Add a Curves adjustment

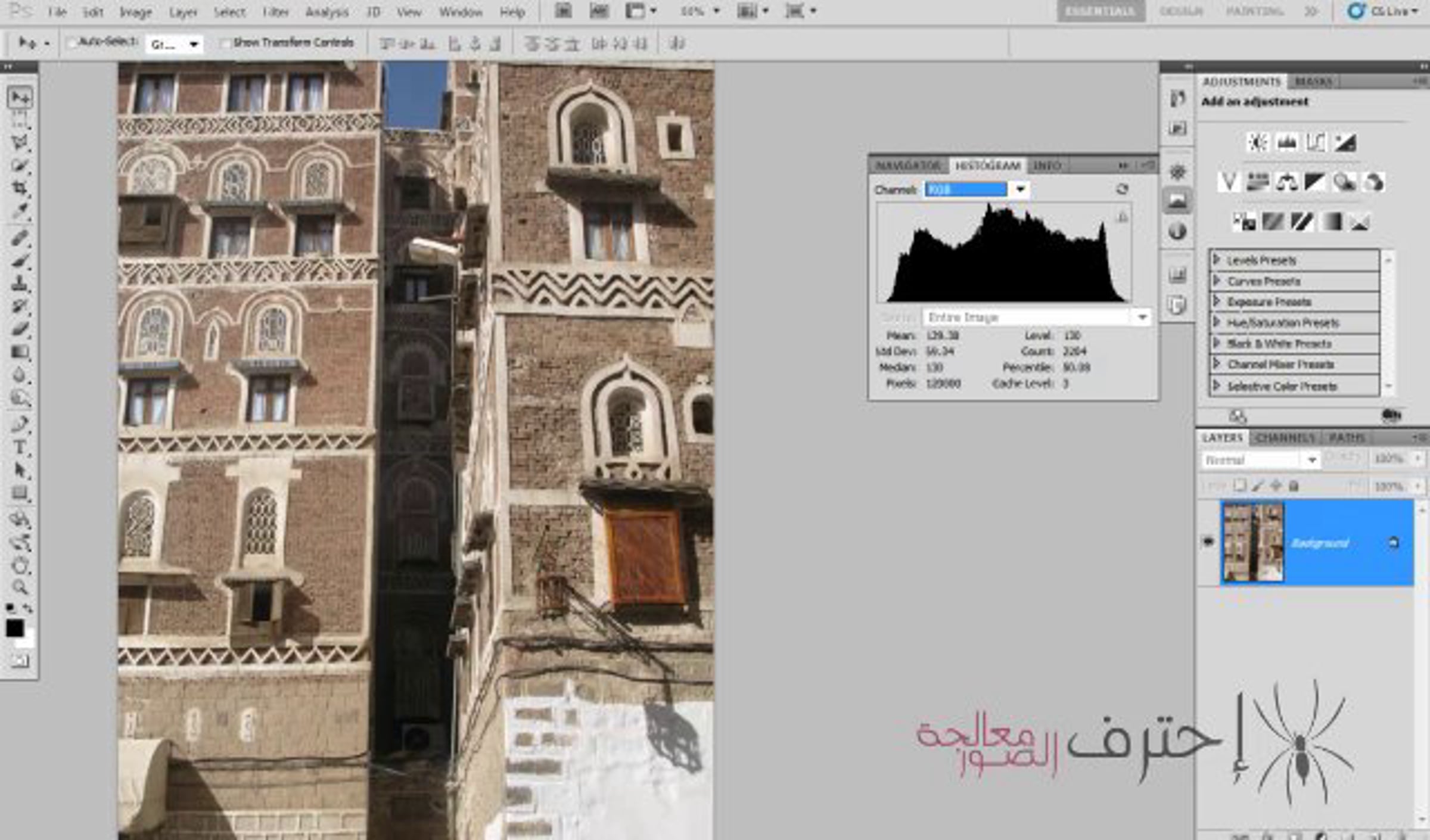[1316, 142]
